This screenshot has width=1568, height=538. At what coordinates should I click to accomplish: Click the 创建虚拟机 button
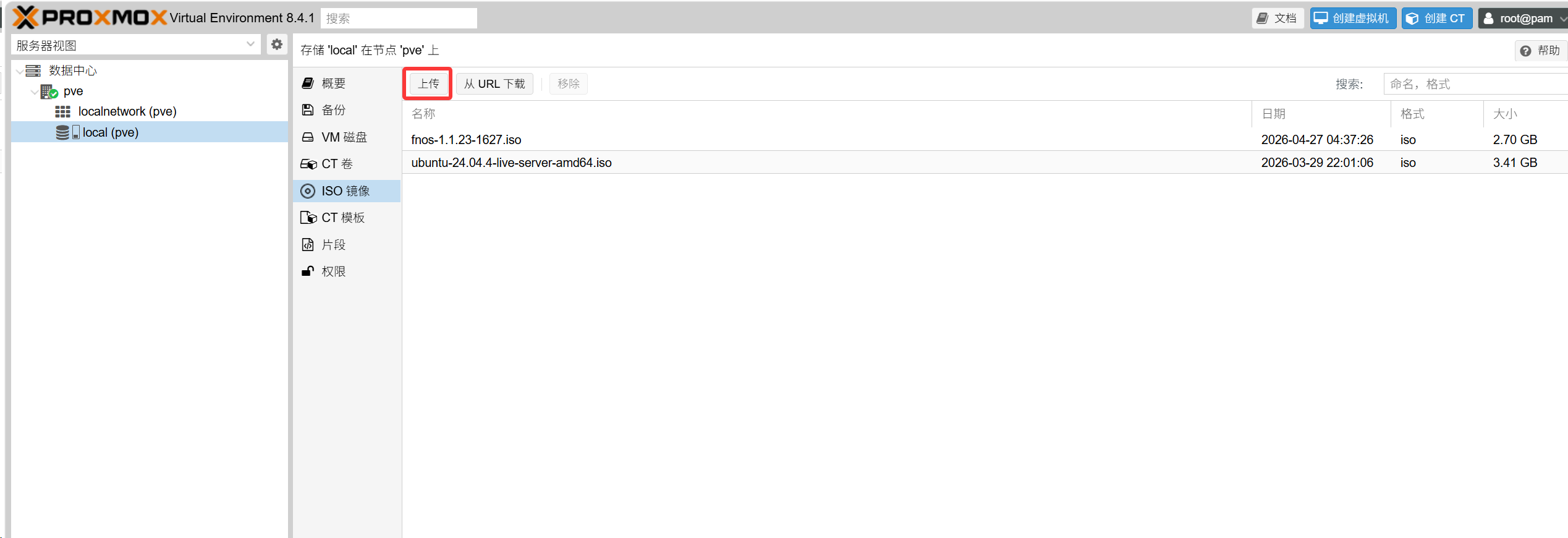pyautogui.click(x=1352, y=18)
